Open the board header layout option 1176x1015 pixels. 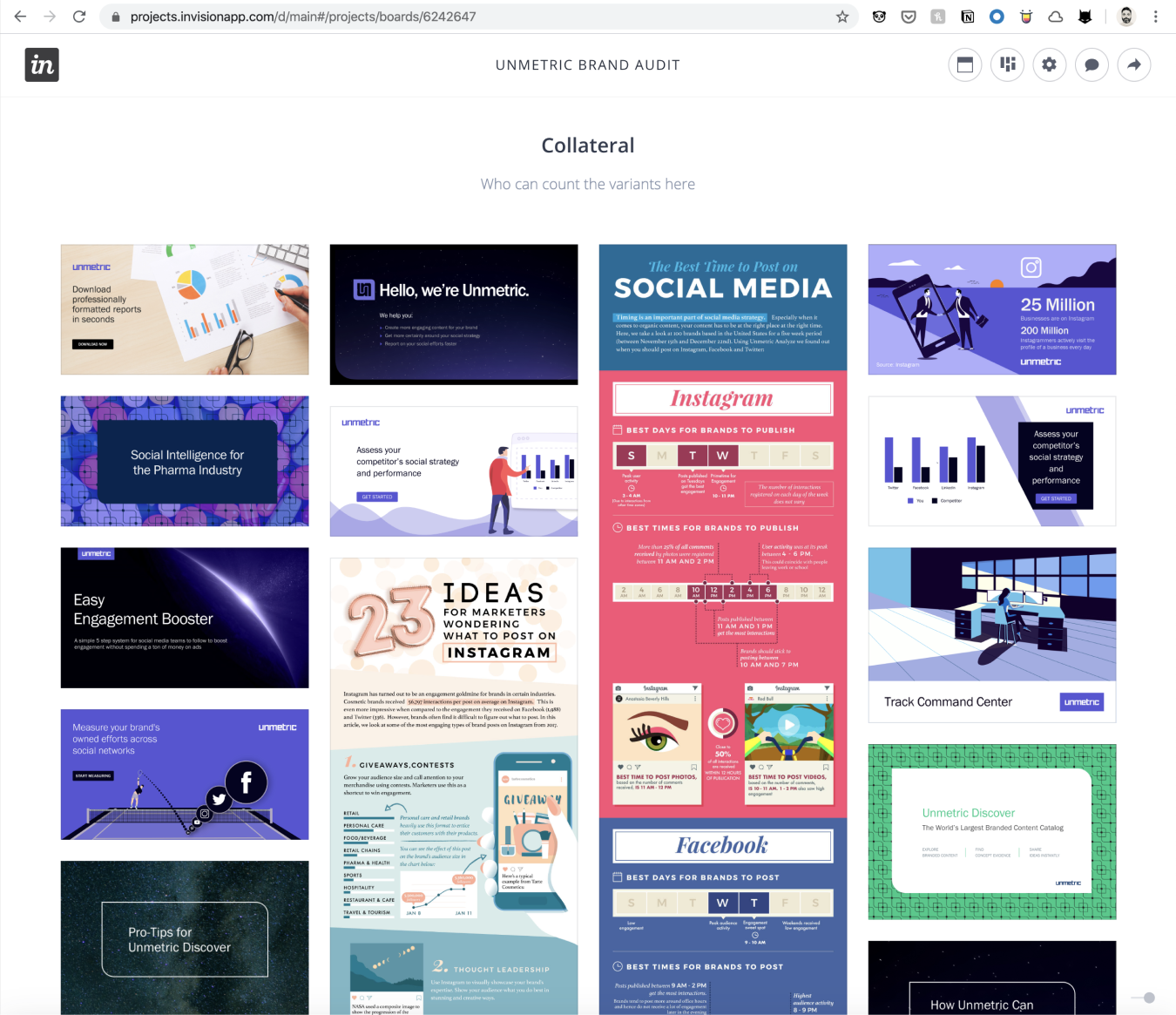965,64
